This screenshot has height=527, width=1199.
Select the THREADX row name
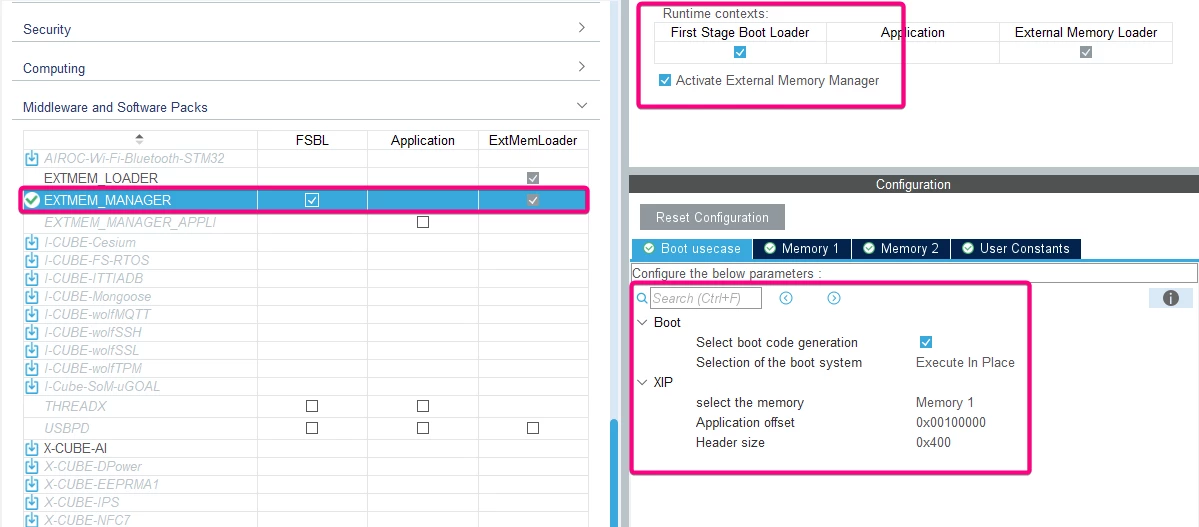(74, 405)
